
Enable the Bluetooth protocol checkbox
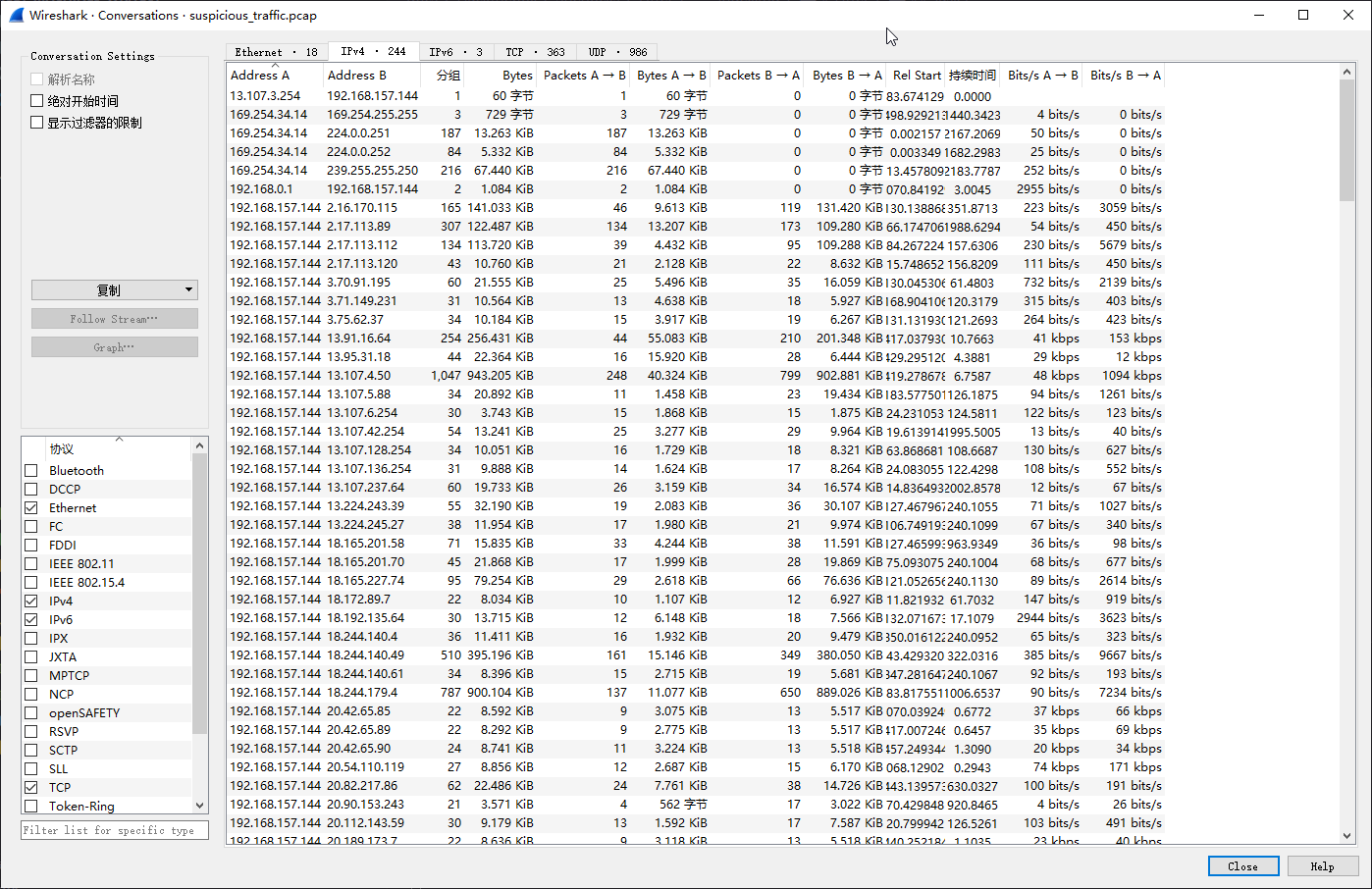(x=31, y=471)
